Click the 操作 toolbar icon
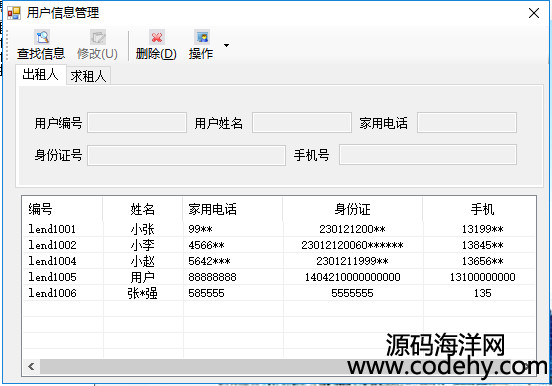The image size is (552, 386). pyautogui.click(x=202, y=37)
